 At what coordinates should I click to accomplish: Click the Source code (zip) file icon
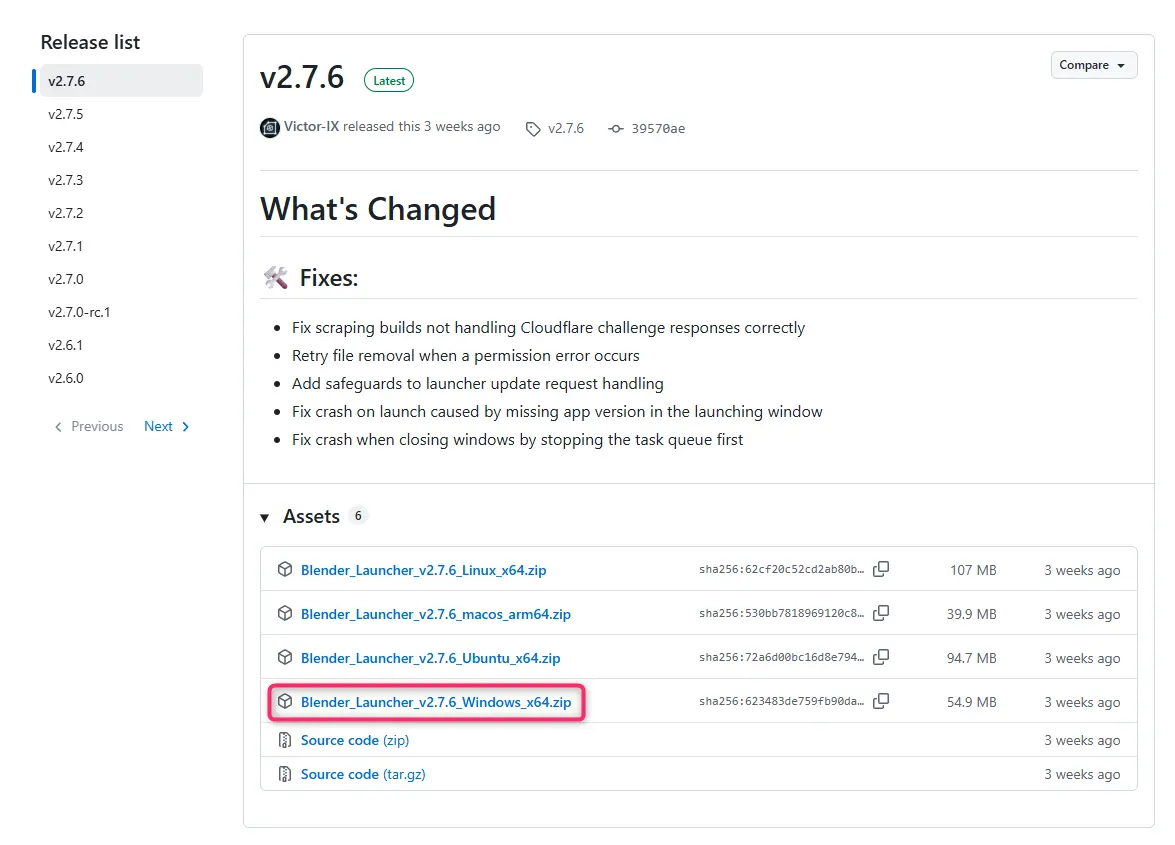285,740
